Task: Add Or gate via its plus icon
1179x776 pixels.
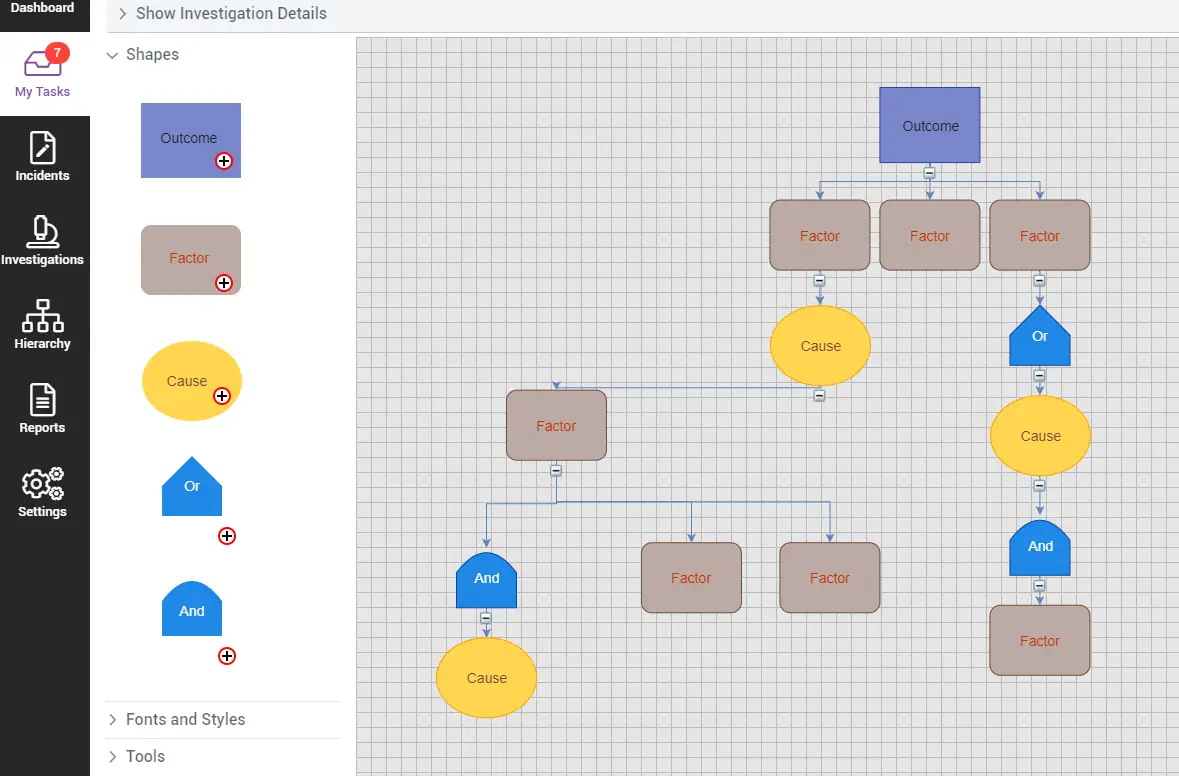Action: [x=227, y=536]
